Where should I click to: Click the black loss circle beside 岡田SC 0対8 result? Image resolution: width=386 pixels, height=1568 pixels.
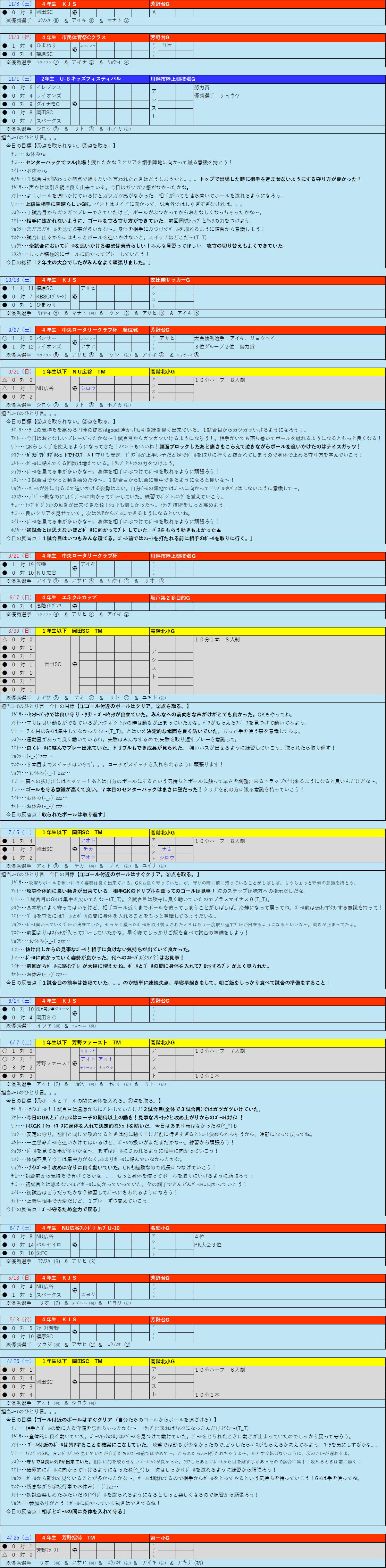(x=5, y=12)
